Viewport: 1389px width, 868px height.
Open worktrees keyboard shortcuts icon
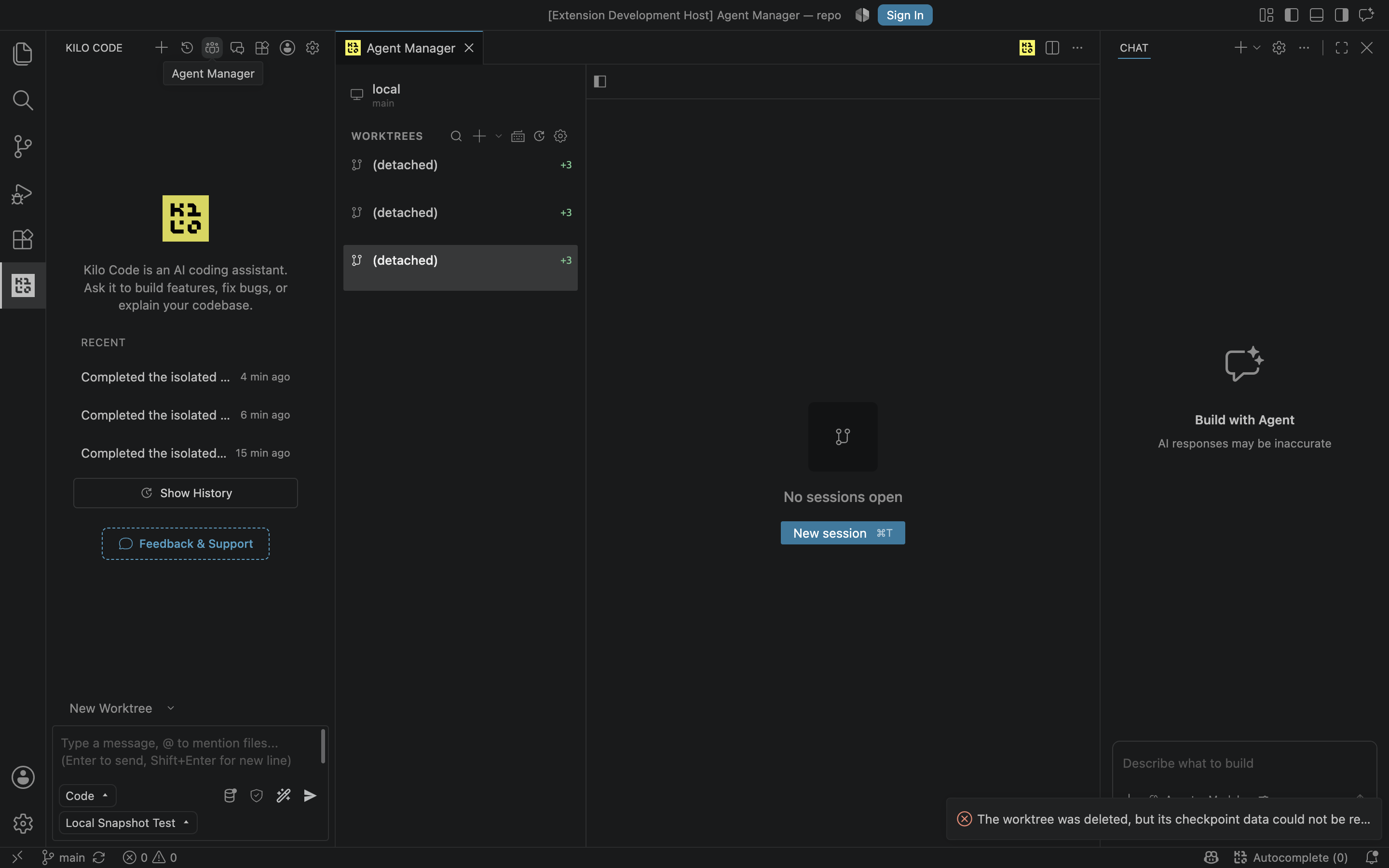coord(517,136)
